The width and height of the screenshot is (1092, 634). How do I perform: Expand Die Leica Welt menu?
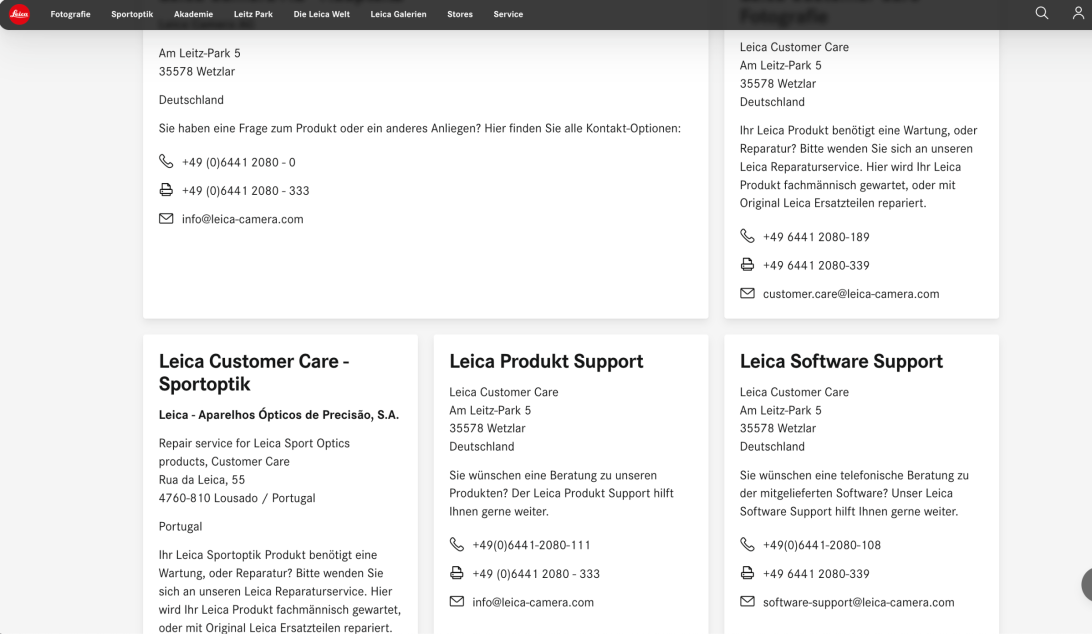[x=321, y=14]
